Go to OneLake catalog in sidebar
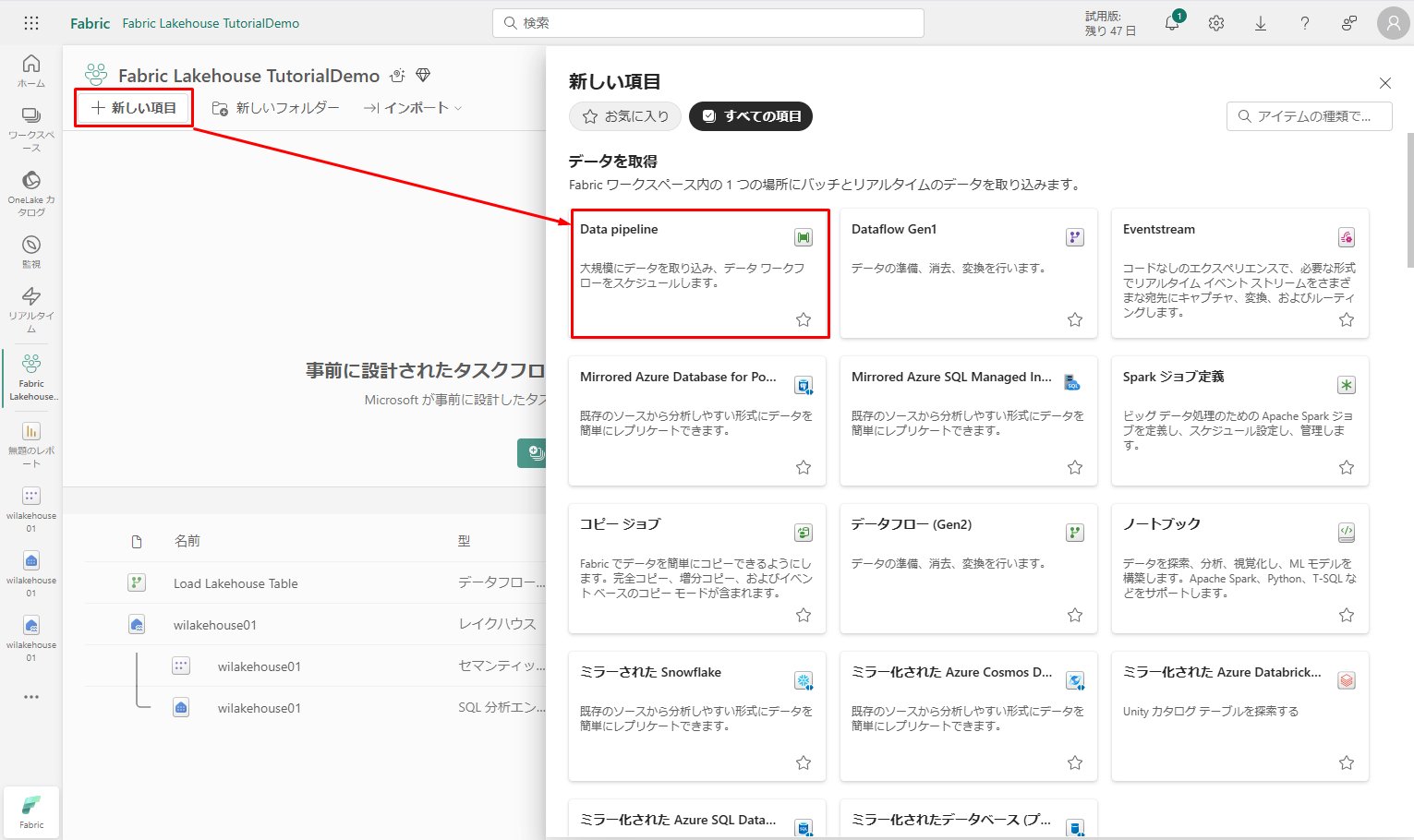1414x840 pixels. [x=31, y=192]
